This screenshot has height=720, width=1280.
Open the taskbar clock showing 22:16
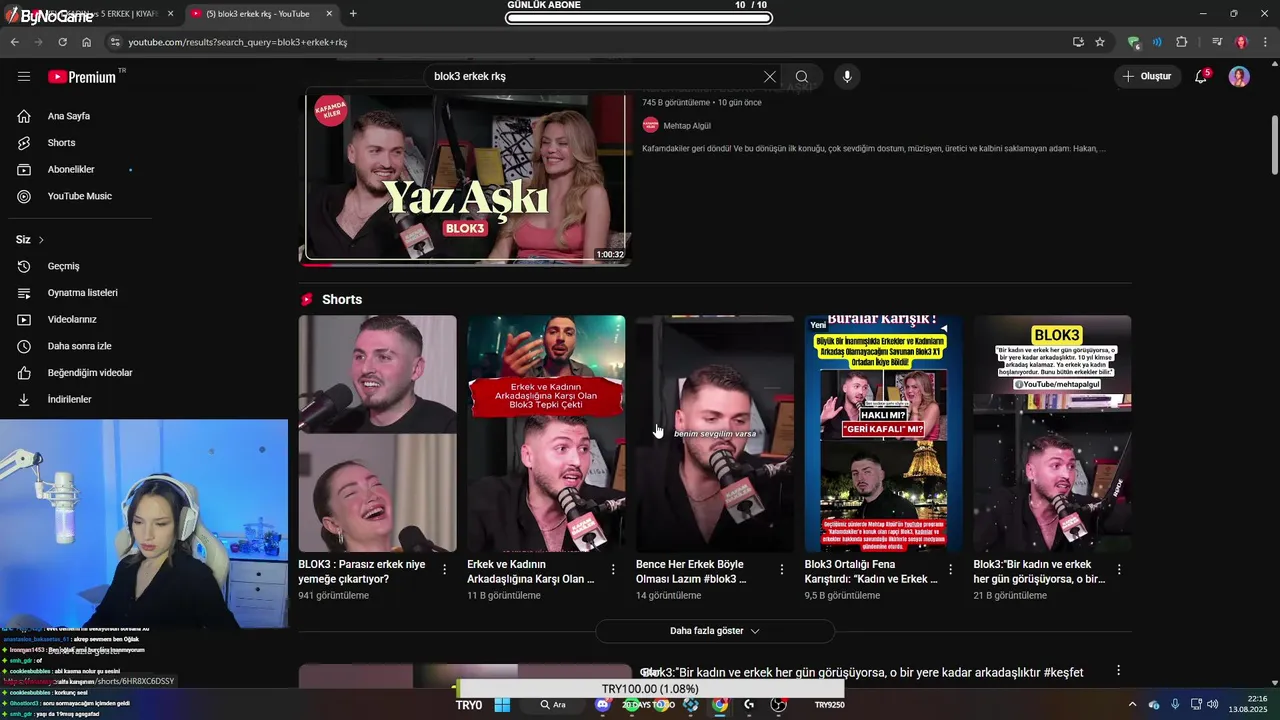[1248, 704]
